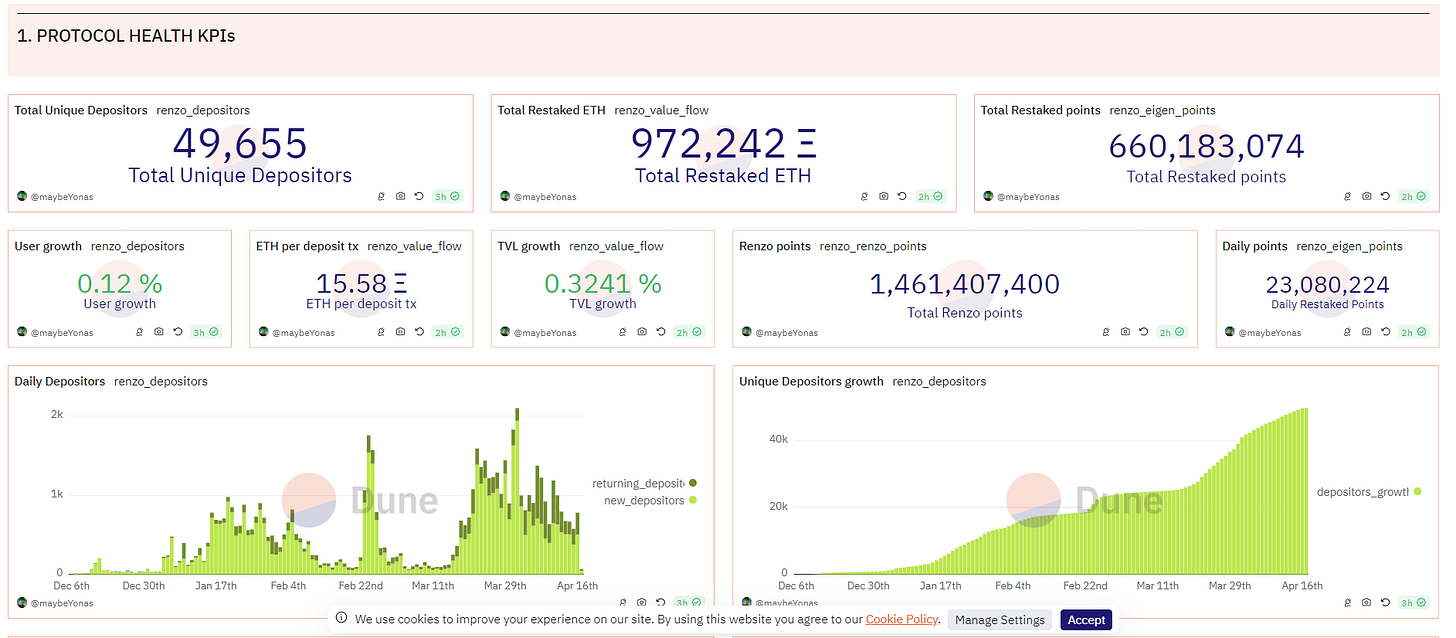1456x638 pixels.
Task: Click 2h freshness badge on Total Restaked ETH card
Action: point(930,197)
